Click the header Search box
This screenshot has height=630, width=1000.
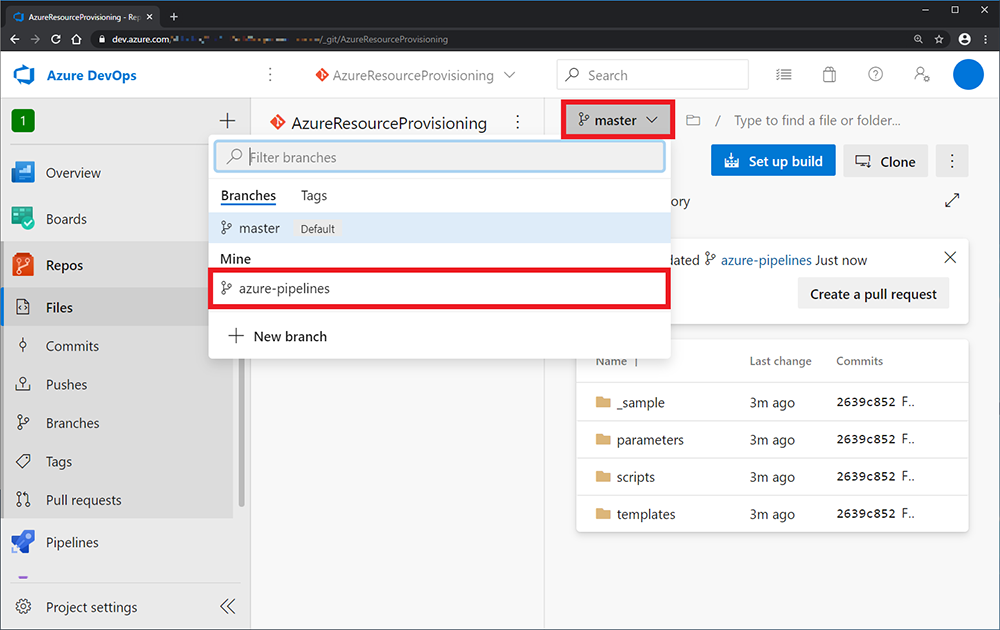tap(652, 75)
